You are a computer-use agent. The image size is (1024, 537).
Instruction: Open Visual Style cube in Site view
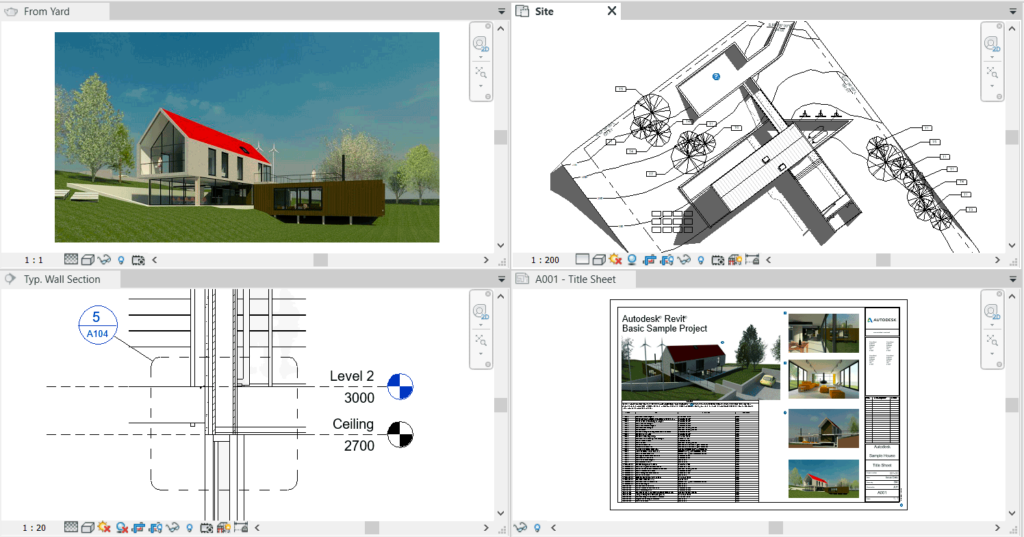click(x=599, y=259)
